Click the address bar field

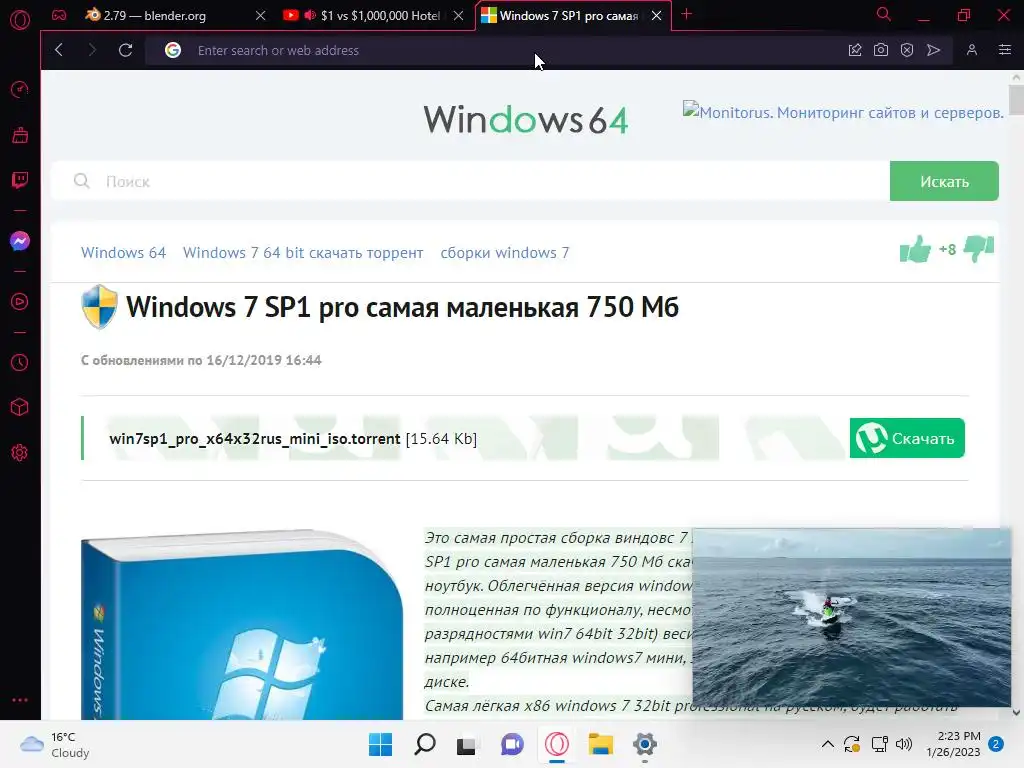pyautogui.click(x=496, y=50)
